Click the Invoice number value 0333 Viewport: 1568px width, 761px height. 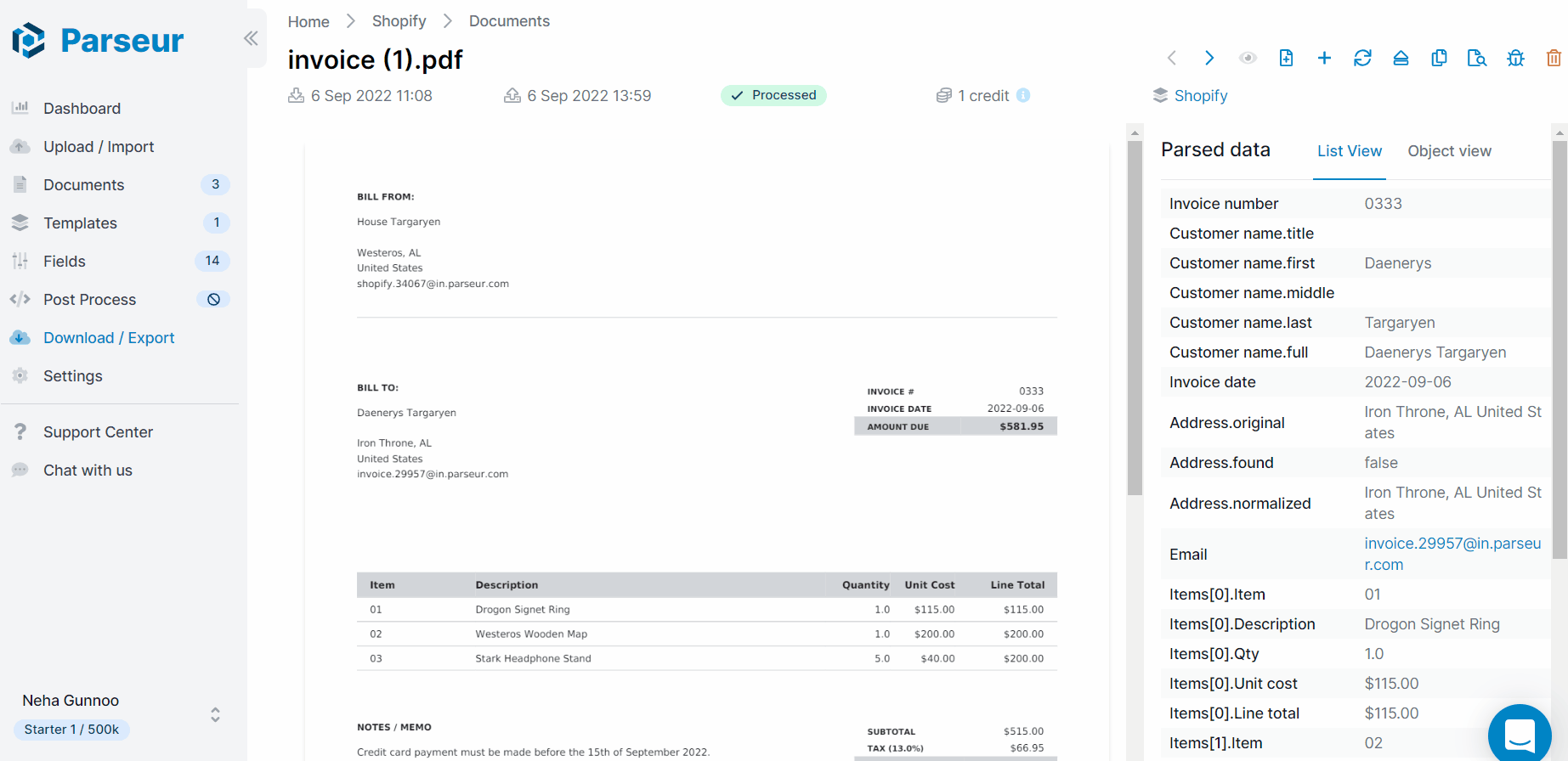click(x=1384, y=204)
